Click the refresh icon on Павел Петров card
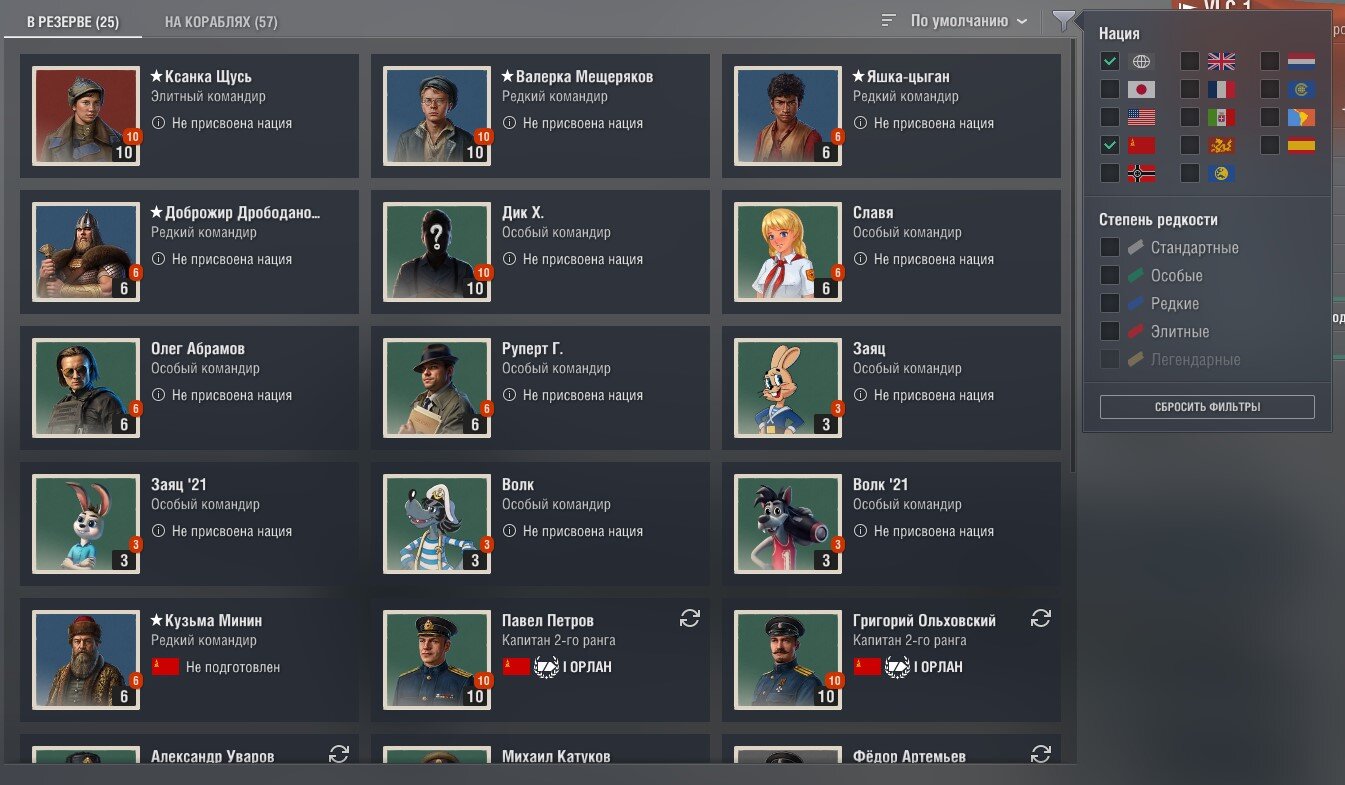This screenshot has width=1345, height=785. pyautogui.click(x=689, y=618)
